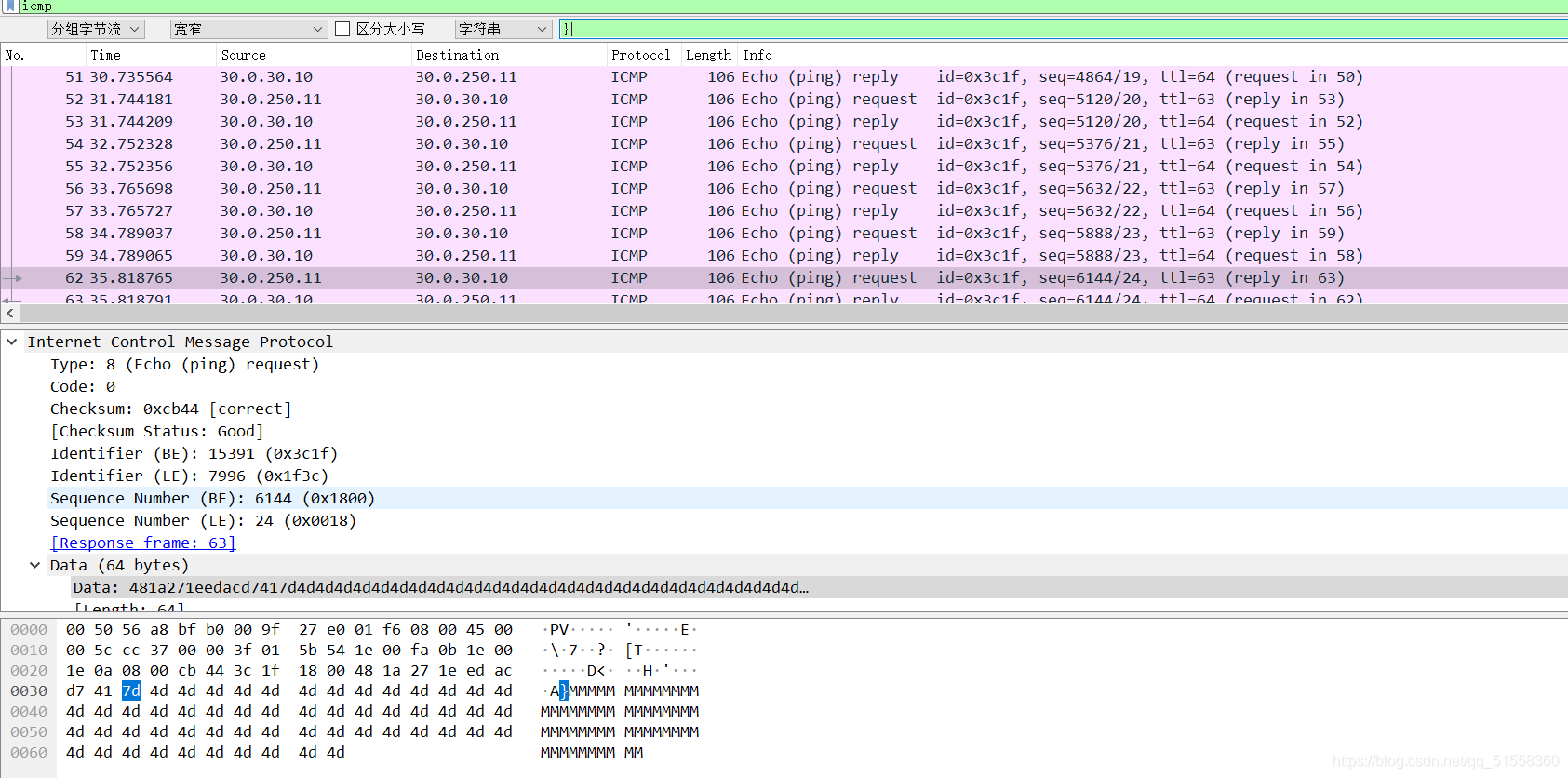
Task: Select Checksum: 0xcb44 [correct] field
Action: click(170, 409)
